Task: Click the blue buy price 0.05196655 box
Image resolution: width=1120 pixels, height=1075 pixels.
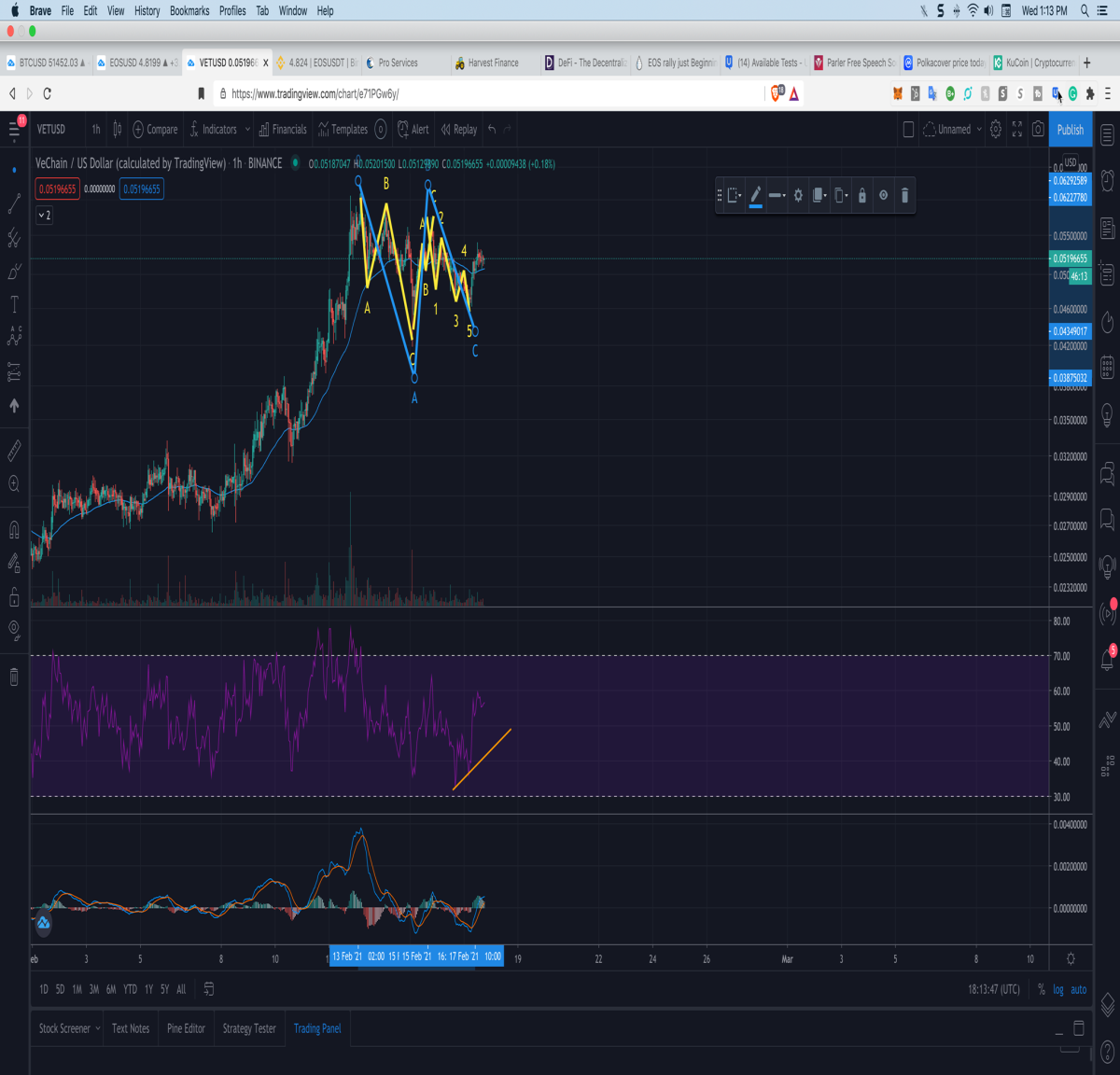Action: coord(142,188)
